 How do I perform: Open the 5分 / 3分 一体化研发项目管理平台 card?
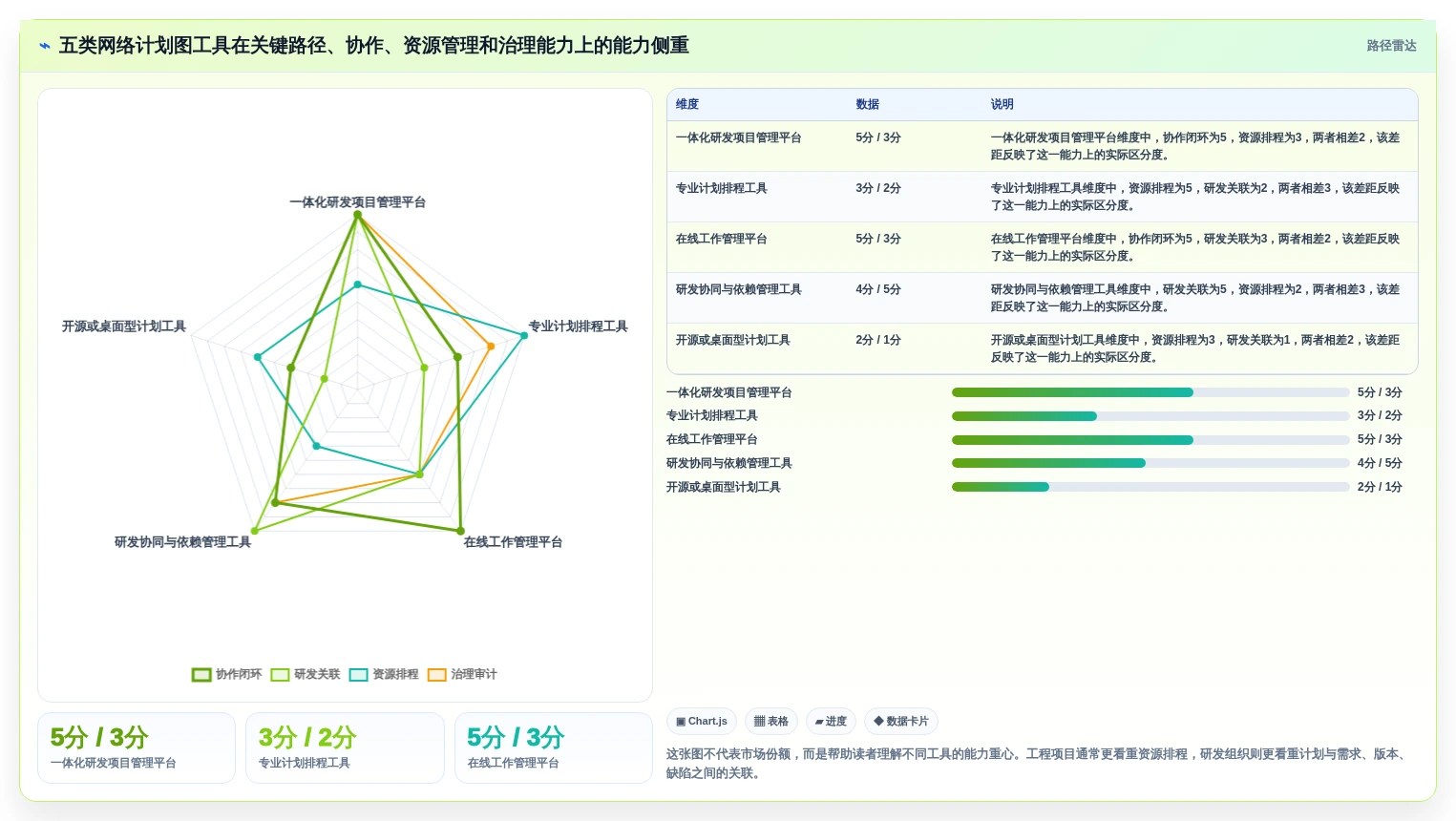pos(137,748)
